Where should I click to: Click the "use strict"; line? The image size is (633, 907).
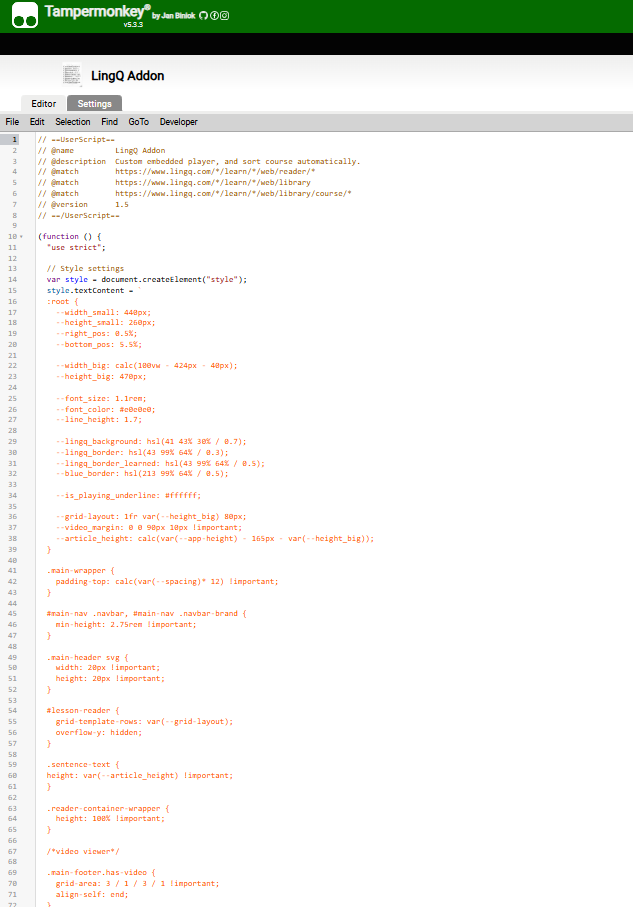coord(76,248)
